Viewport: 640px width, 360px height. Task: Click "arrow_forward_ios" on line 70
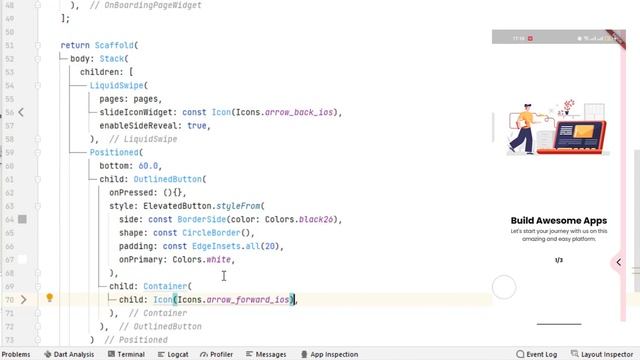(248, 300)
